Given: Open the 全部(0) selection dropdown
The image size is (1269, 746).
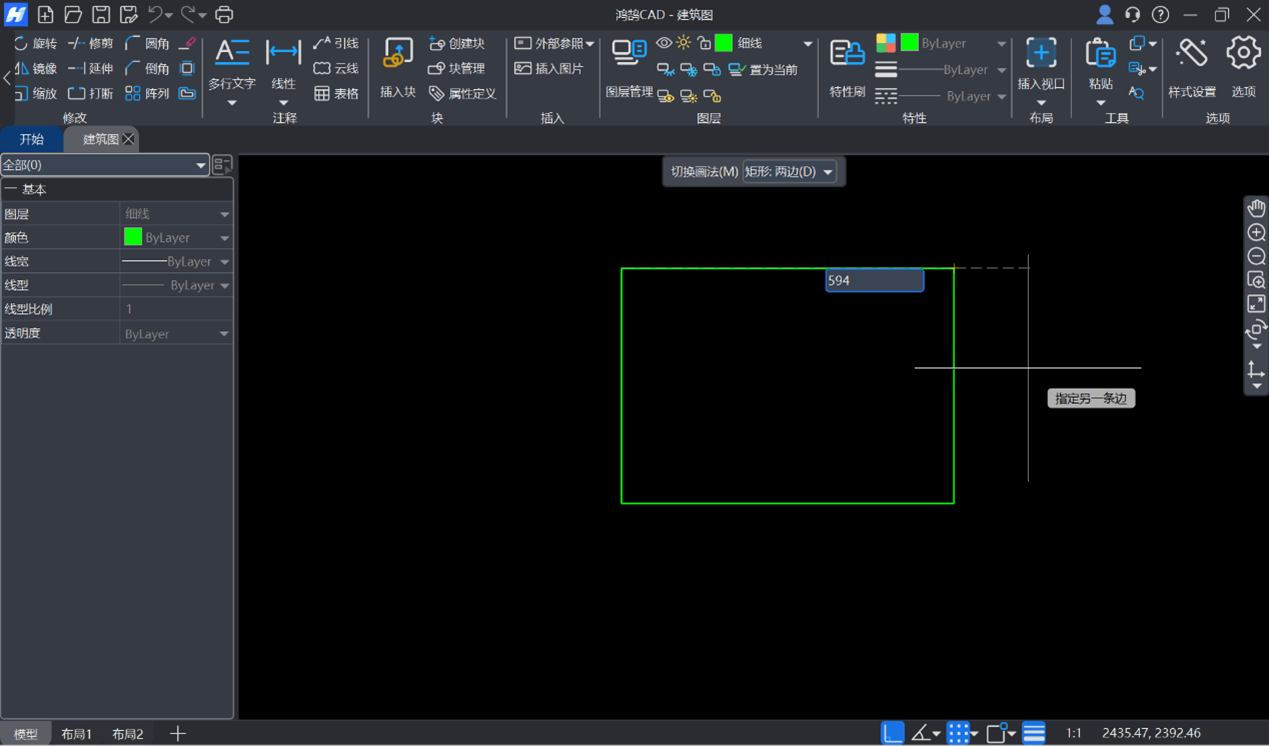Looking at the screenshot, I should tap(104, 165).
